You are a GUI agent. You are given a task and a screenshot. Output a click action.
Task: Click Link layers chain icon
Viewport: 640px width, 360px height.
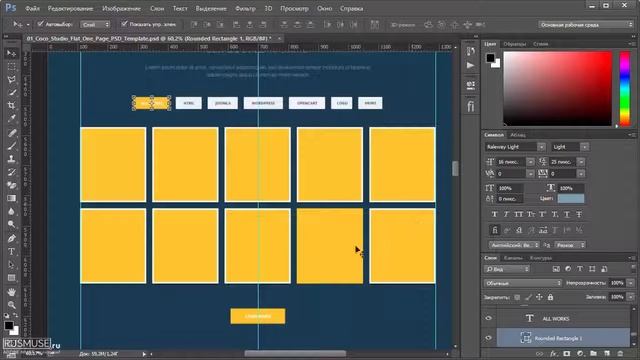[x=540, y=353]
